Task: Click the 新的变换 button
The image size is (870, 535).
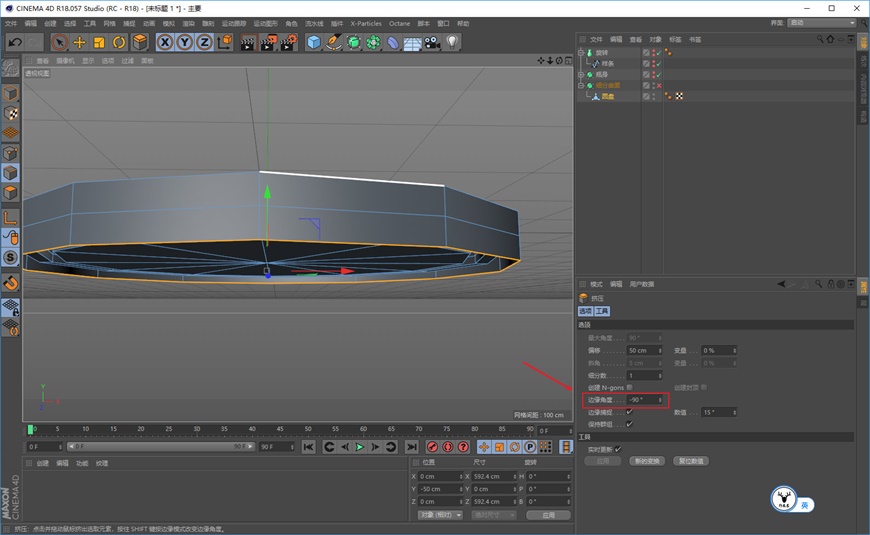Action: coord(647,461)
